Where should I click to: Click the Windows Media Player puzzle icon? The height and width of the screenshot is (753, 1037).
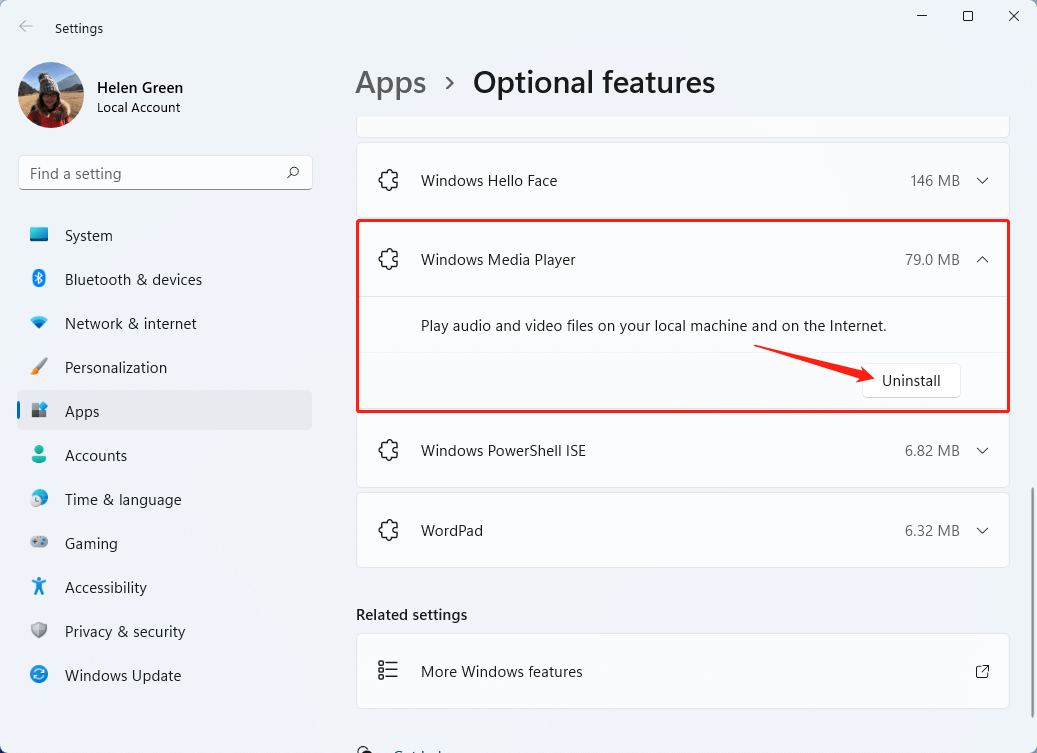[x=389, y=259]
